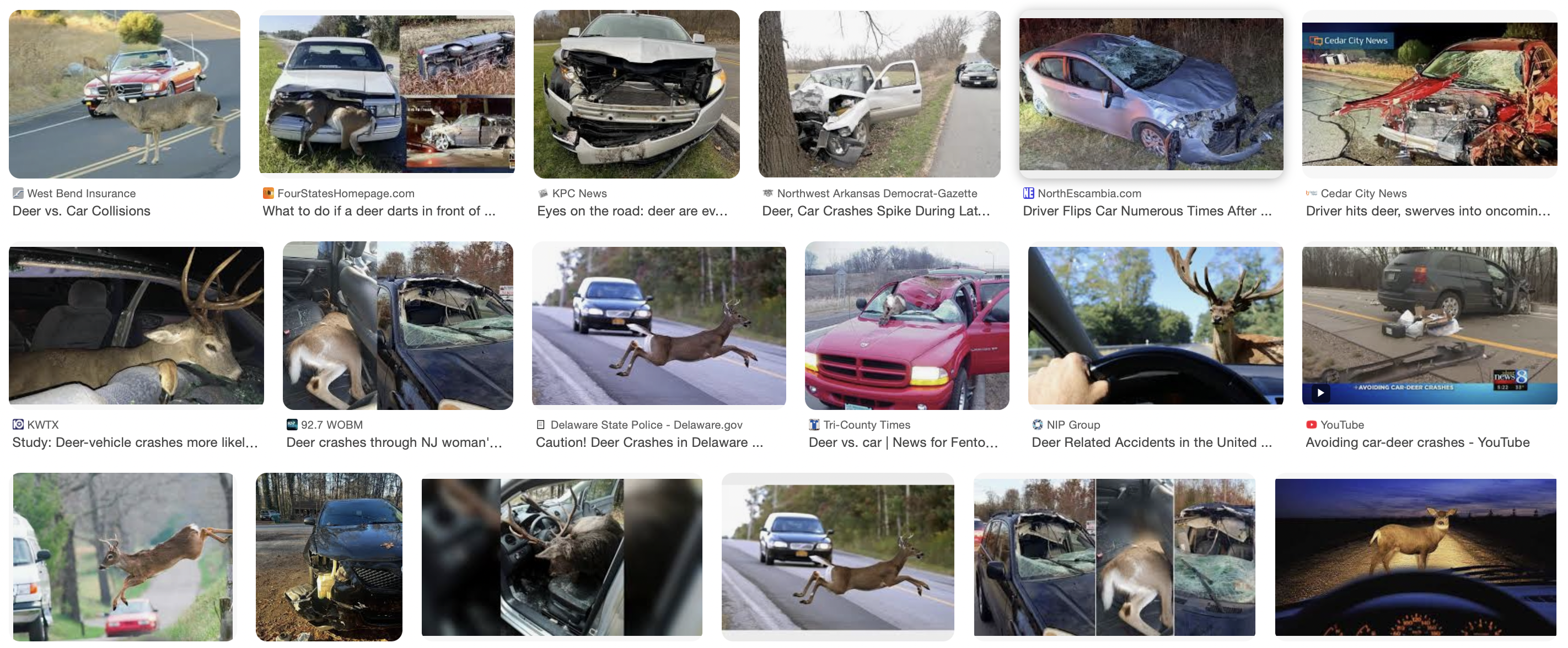The height and width of the screenshot is (648, 1568).
Task: Open the Deer vs. Car Collisions link
Action: pos(82,211)
